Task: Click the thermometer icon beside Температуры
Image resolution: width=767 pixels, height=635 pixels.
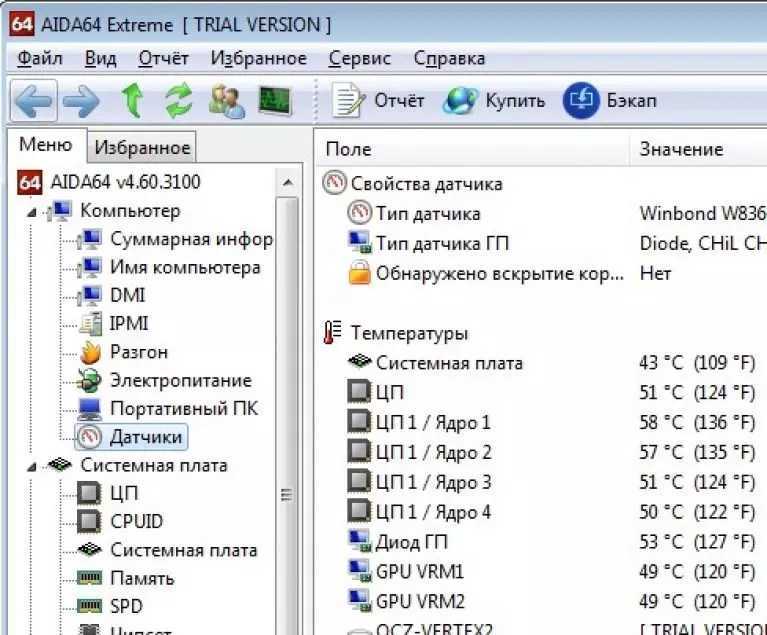Action: 333,333
